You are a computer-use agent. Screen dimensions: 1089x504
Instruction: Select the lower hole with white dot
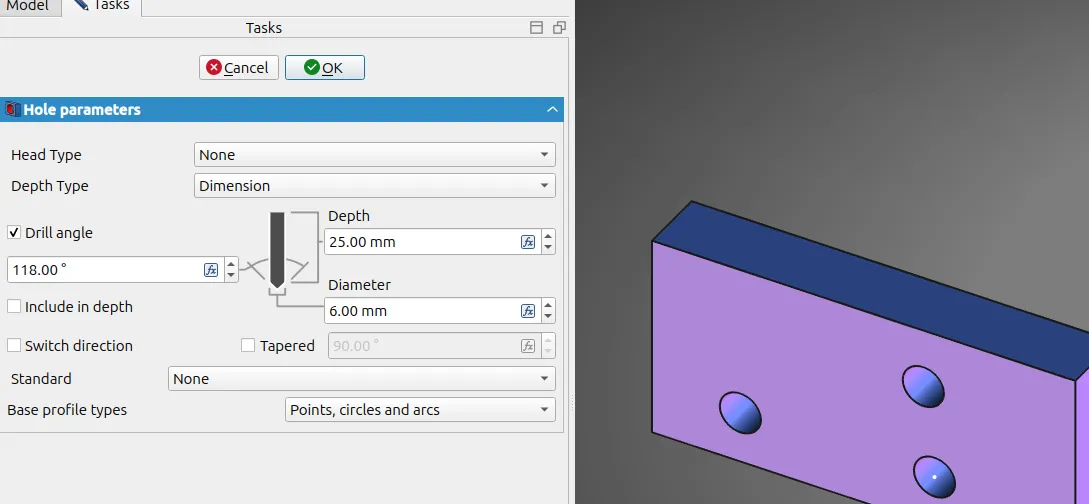[934, 477]
